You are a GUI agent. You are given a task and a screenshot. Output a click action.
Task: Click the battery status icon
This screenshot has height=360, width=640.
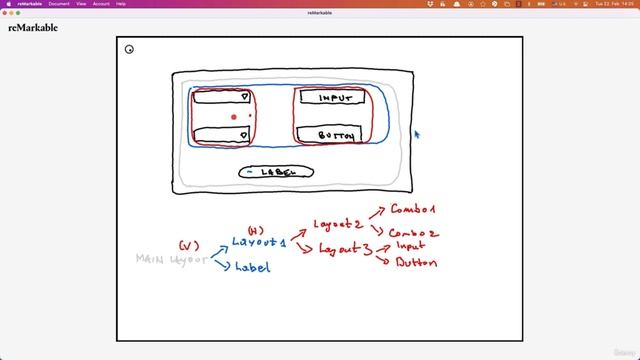pyautogui.click(x=541, y=4)
